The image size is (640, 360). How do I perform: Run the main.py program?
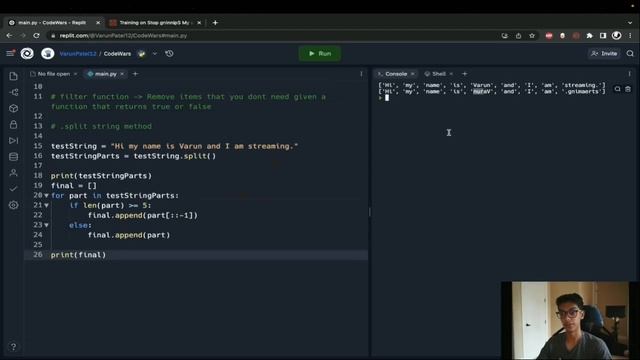coord(320,53)
